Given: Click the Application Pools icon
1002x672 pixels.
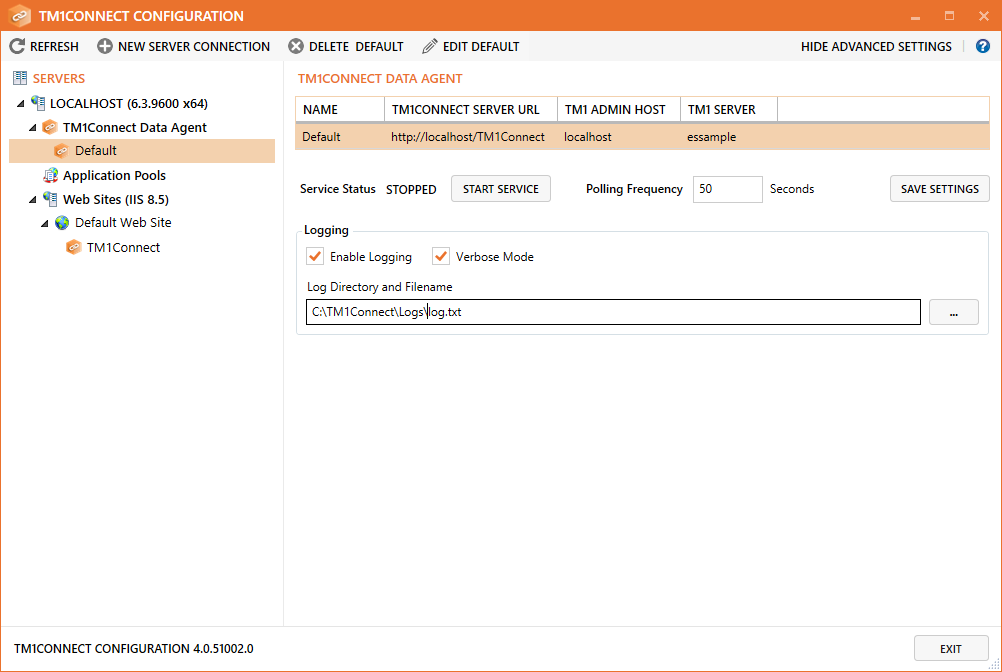Looking at the screenshot, I should tap(50, 175).
